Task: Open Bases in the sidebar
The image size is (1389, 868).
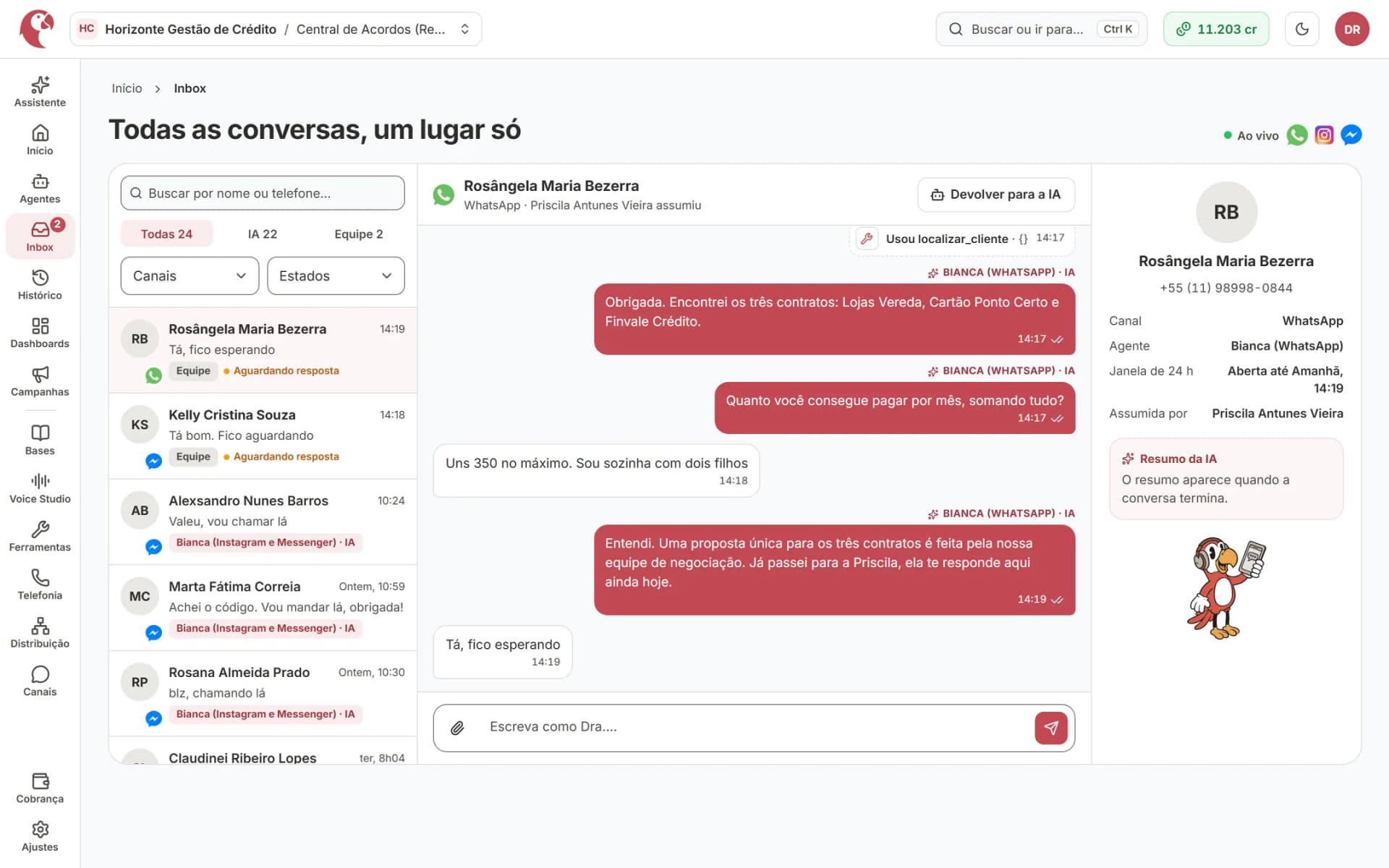Action: (40, 441)
